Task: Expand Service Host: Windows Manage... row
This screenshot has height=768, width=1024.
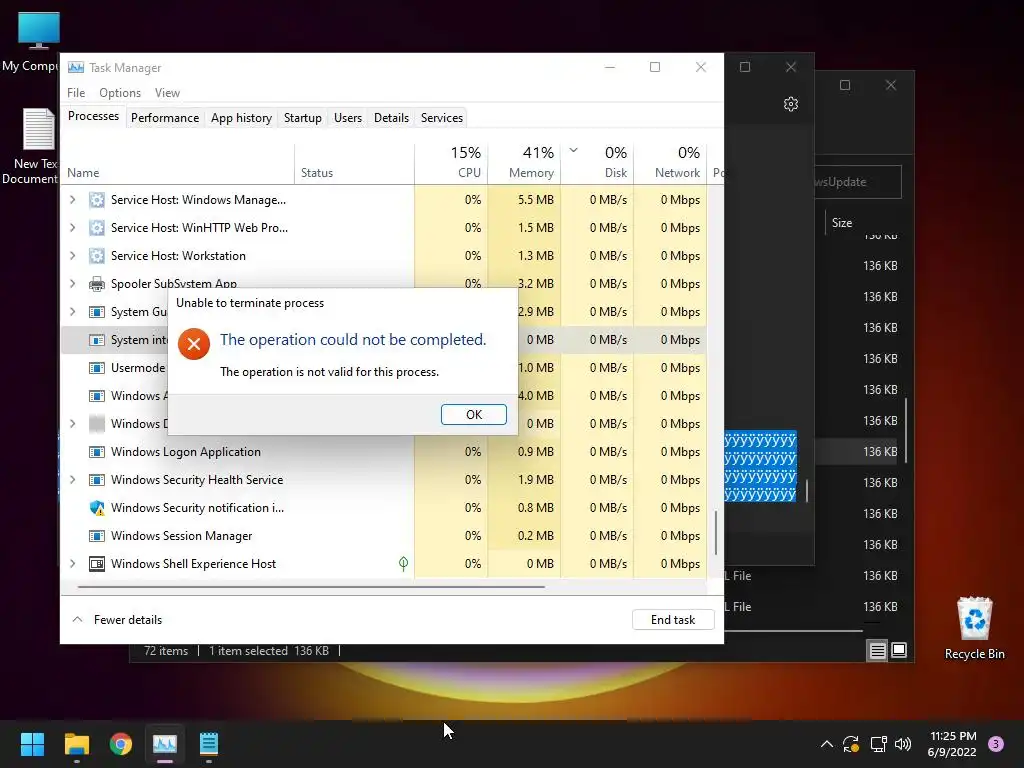Action: tap(72, 200)
